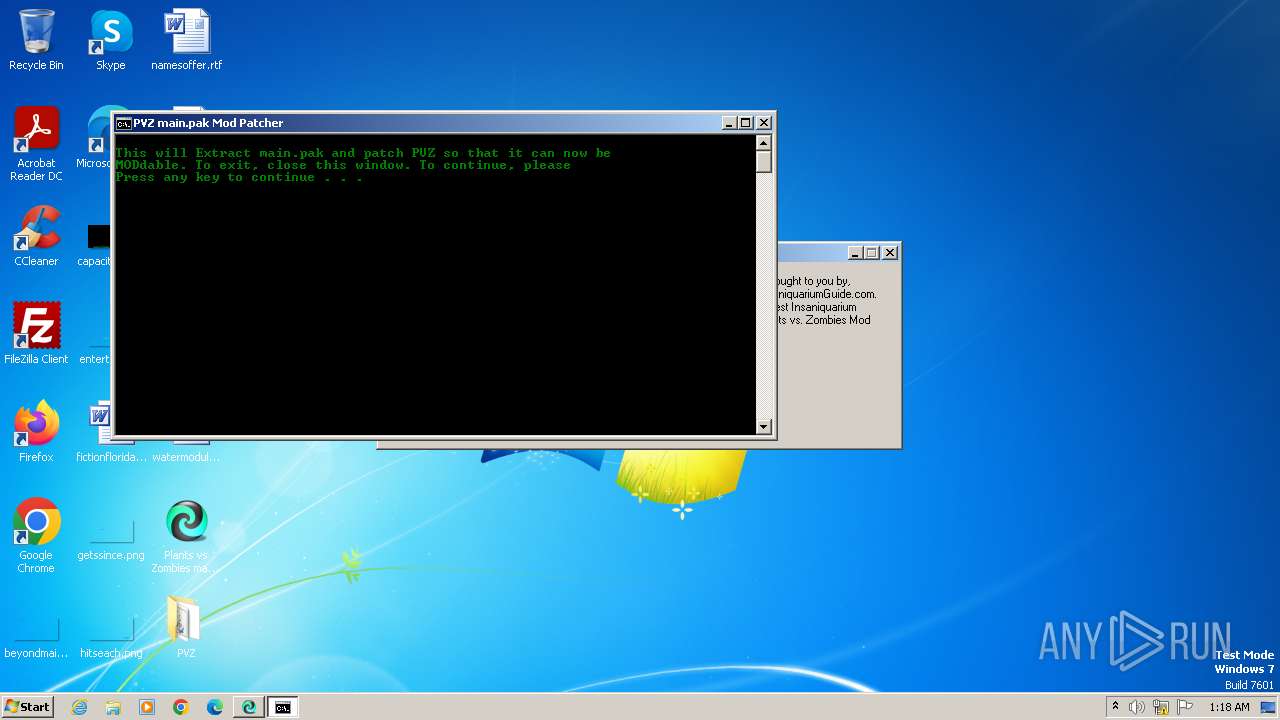
Task: Click the console scrollbar up arrow
Action: [764, 142]
